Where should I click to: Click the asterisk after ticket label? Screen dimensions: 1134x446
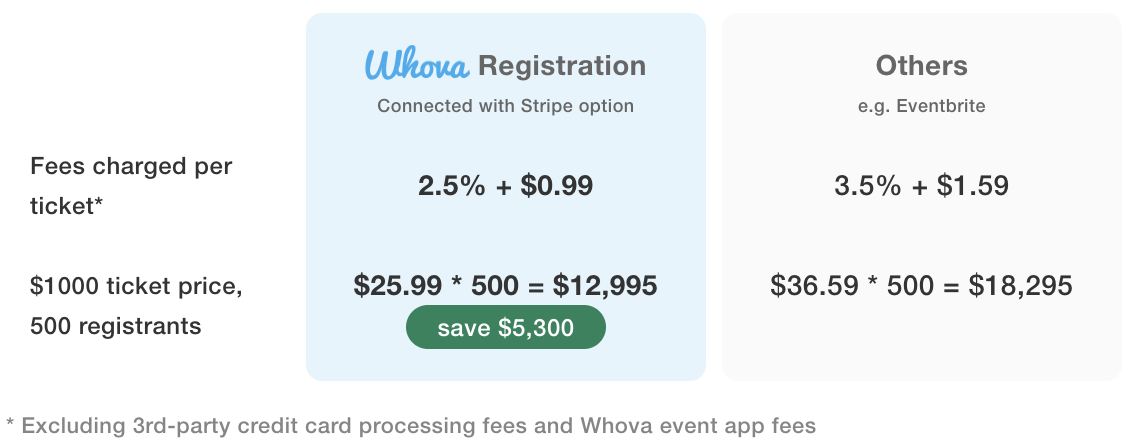click(x=98, y=204)
